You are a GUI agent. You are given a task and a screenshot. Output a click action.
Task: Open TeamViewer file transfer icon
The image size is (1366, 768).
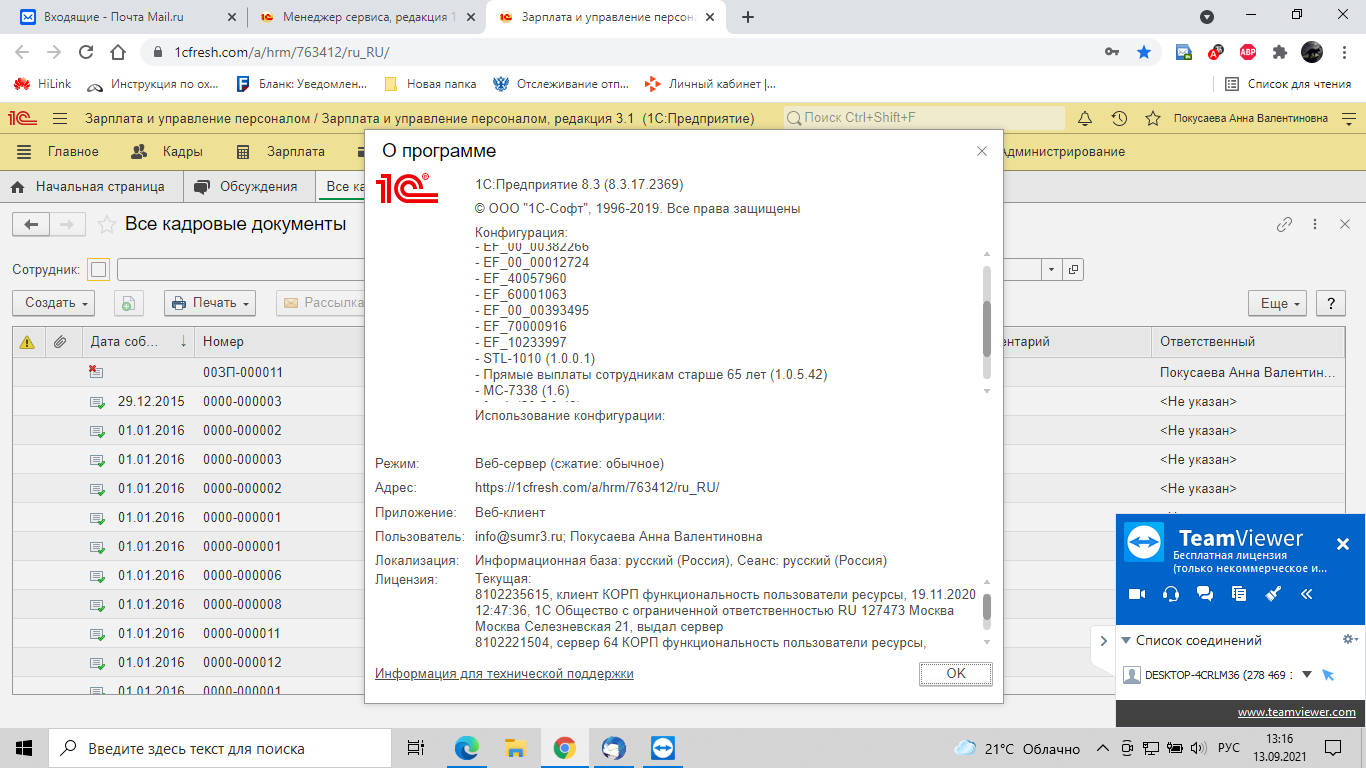click(x=1239, y=594)
